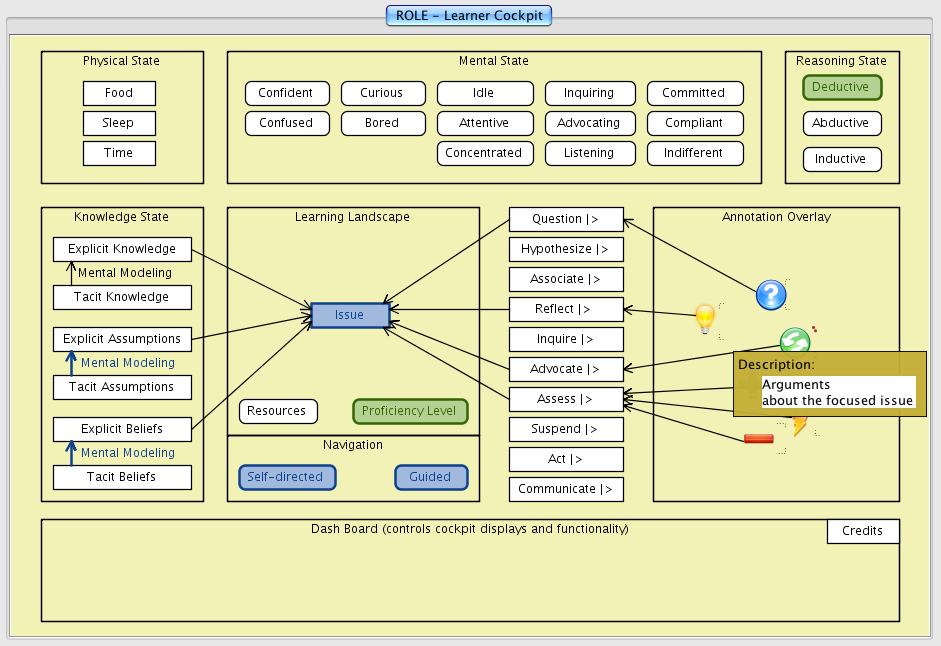This screenshot has width=941, height=646.
Task: Toggle the Self-directed navigation mode
Action: 286,477
